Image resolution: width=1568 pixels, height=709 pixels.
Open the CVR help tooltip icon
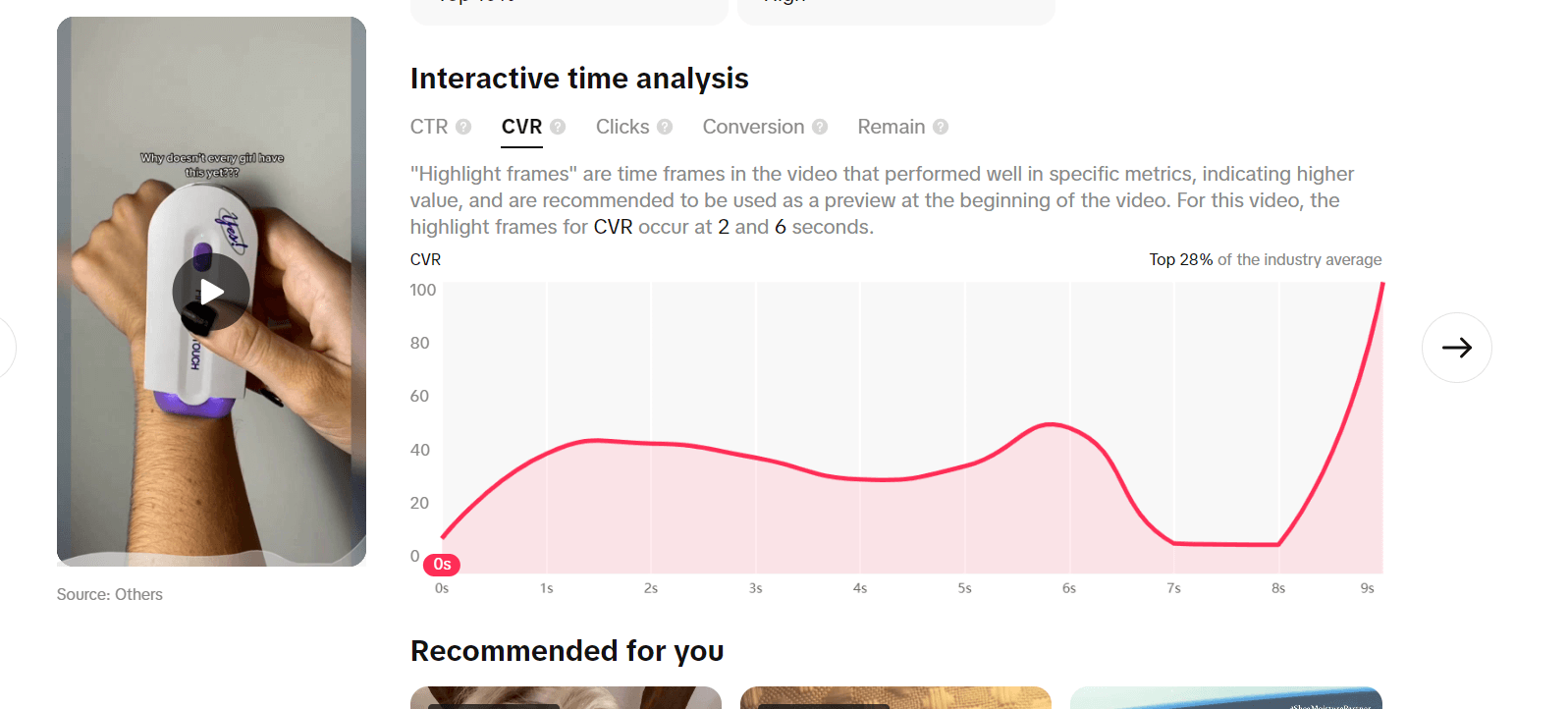click(558, 127)
